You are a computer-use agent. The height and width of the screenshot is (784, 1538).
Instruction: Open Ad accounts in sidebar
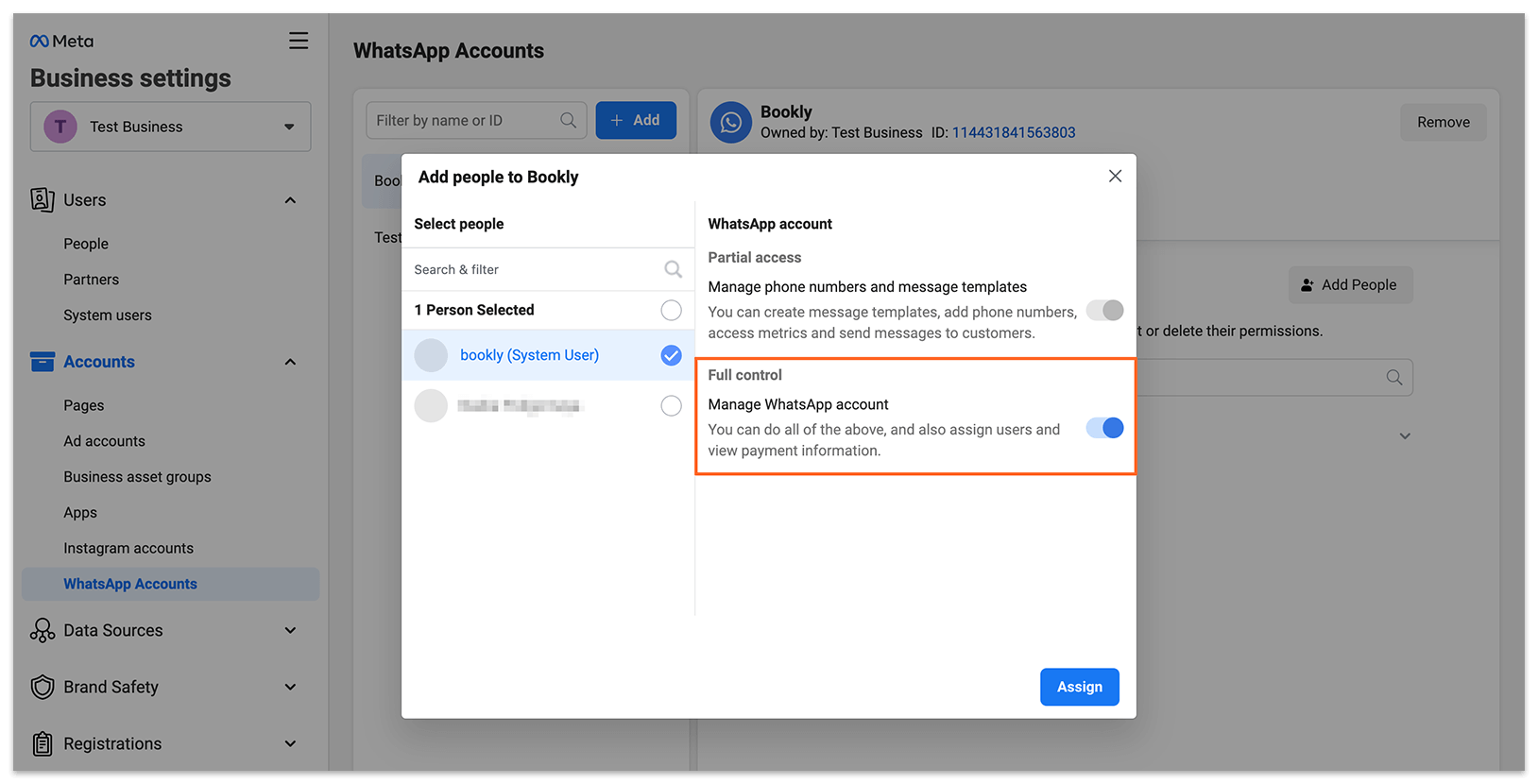tap(105, 441)
